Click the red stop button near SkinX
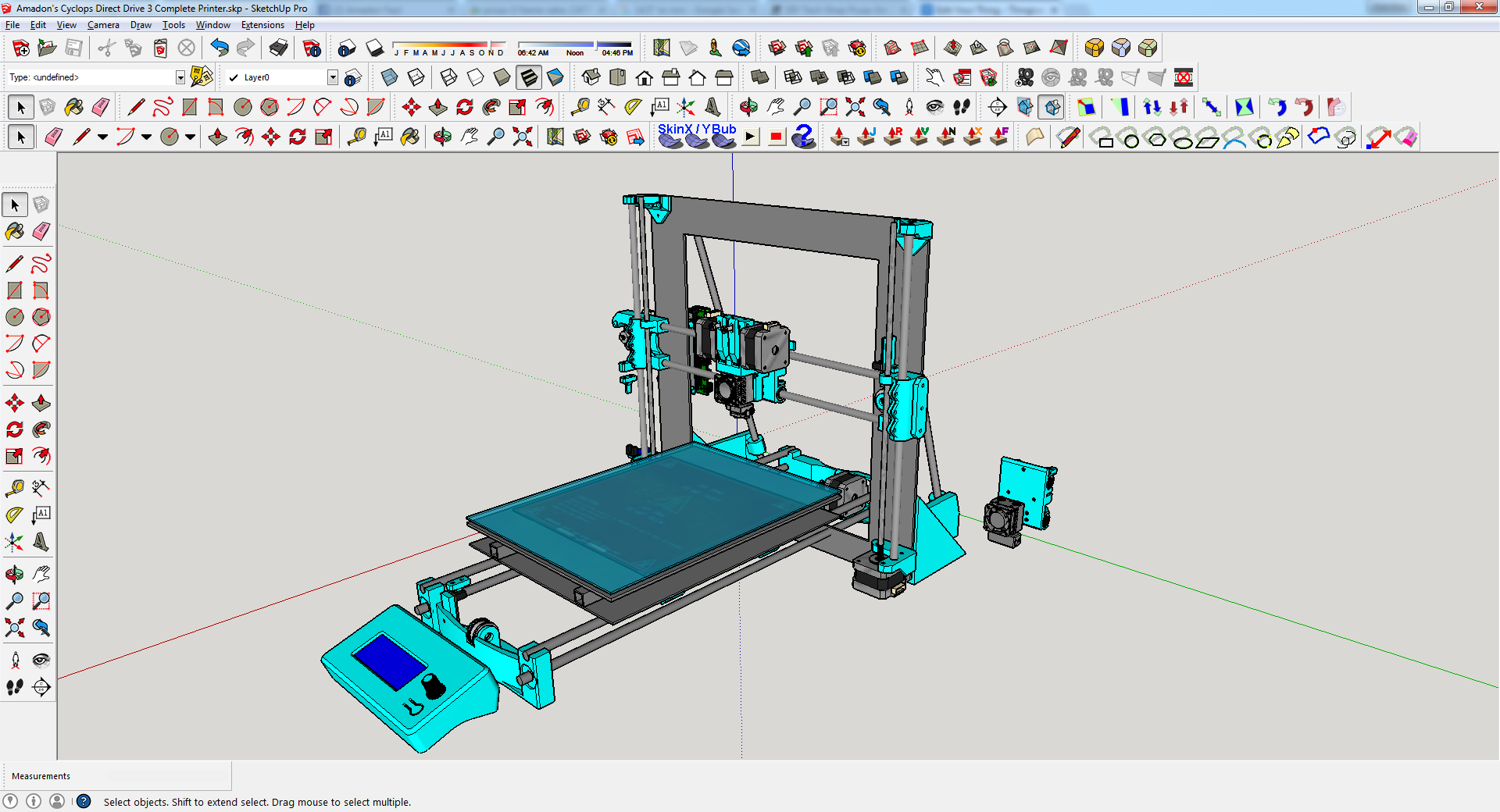The width and height of the screenshot is (1500, 812). point(776,137)
